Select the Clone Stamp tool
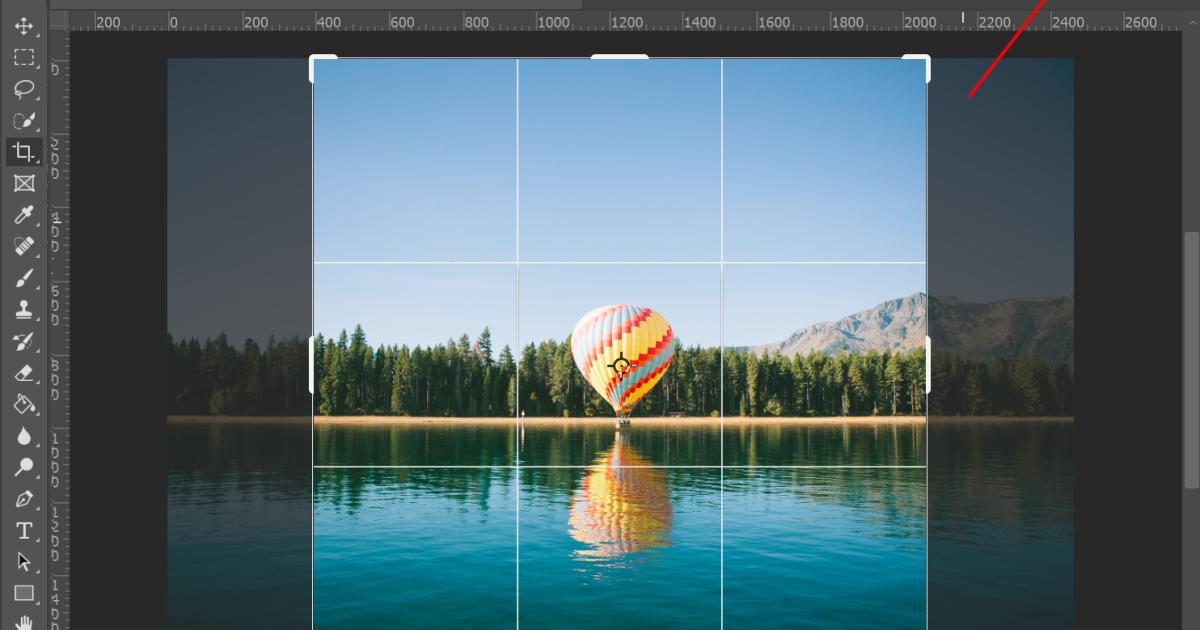 tap(26, 308)
